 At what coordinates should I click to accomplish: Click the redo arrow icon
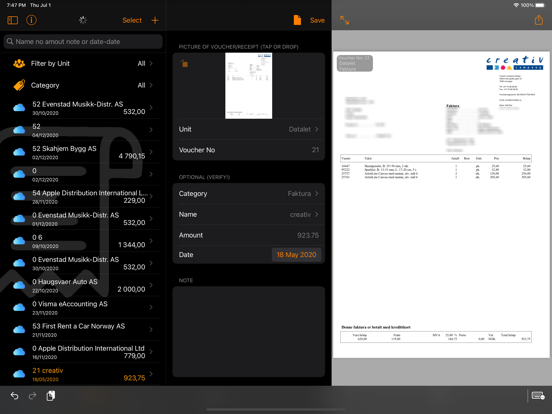tap(32, 396)
